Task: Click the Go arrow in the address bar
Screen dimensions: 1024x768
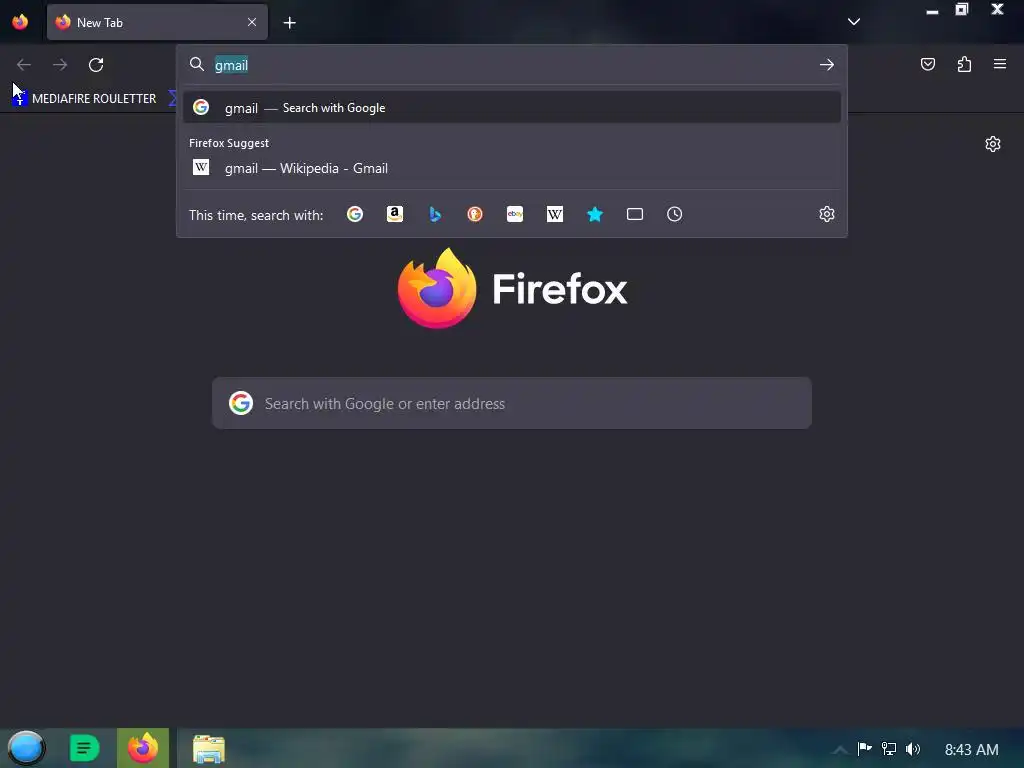Action: tap(827, 65)
